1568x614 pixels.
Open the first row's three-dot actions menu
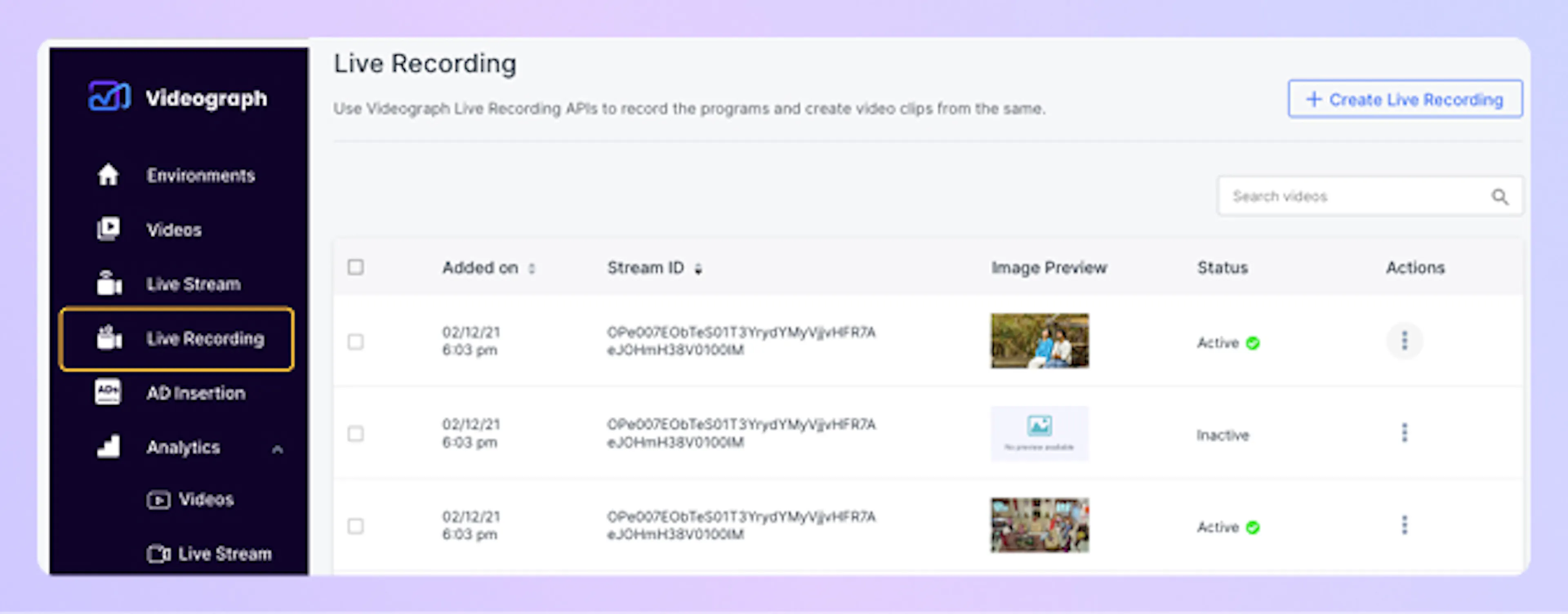(1404, 341)
